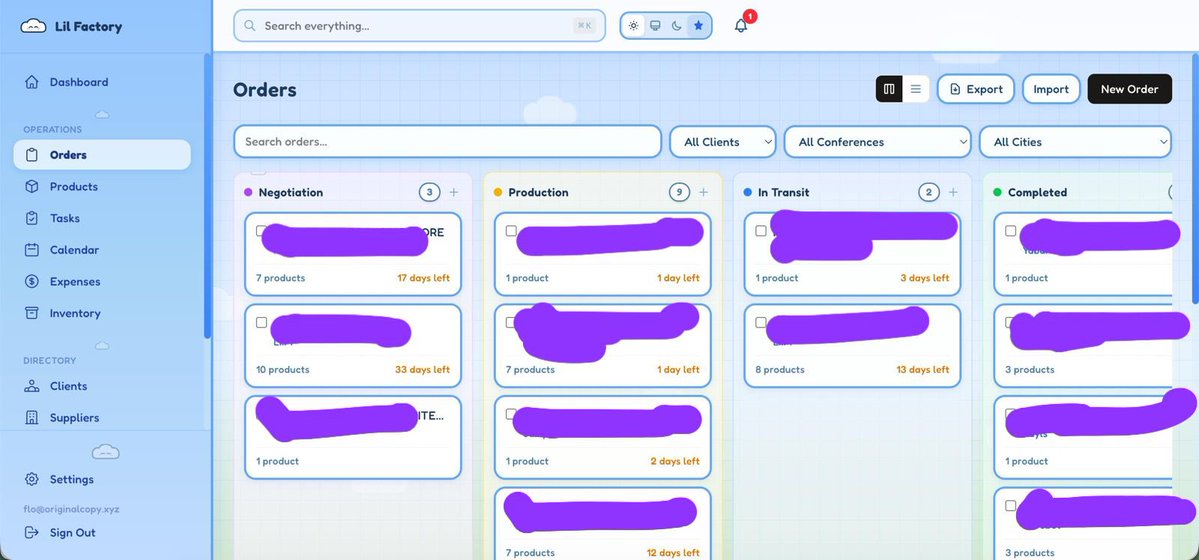Check the Production card with 2 days left
This screenshot has width=1199, height=560.
511,414
